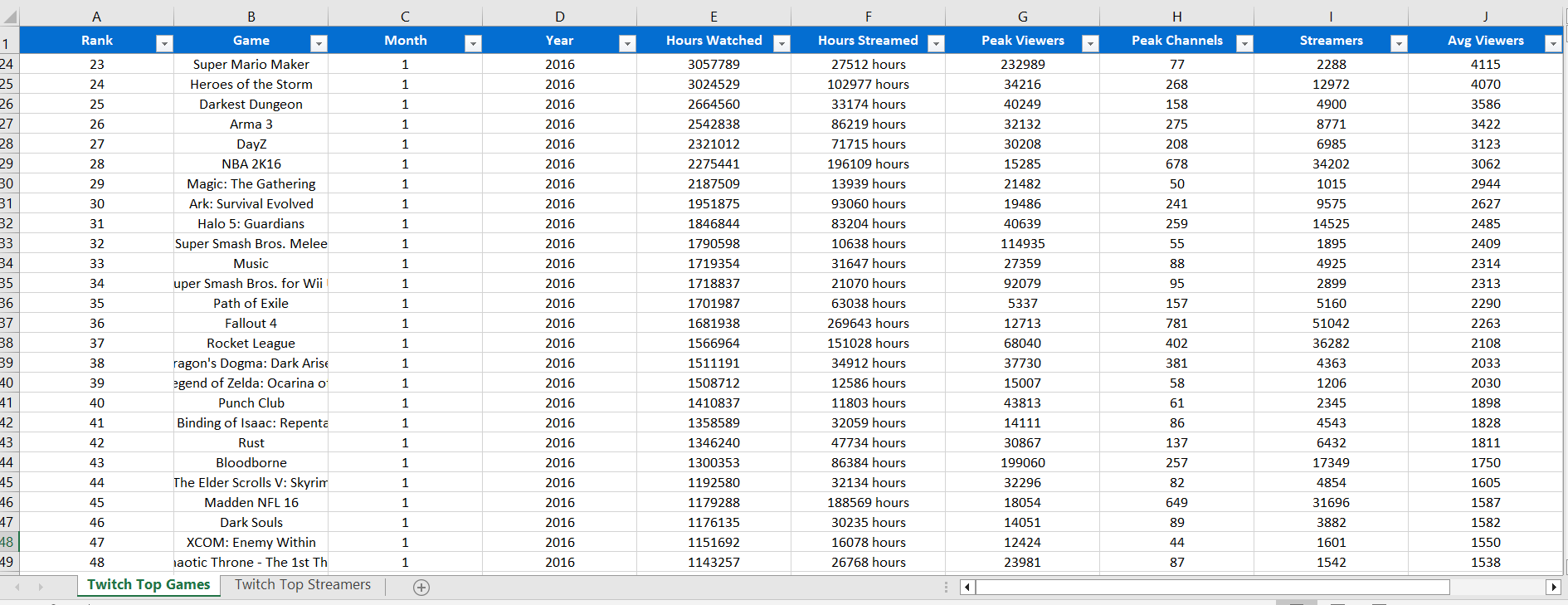The image size is (1568, 605).
Task: Click the tab bar split handle dots
Action: click(946, 587)
